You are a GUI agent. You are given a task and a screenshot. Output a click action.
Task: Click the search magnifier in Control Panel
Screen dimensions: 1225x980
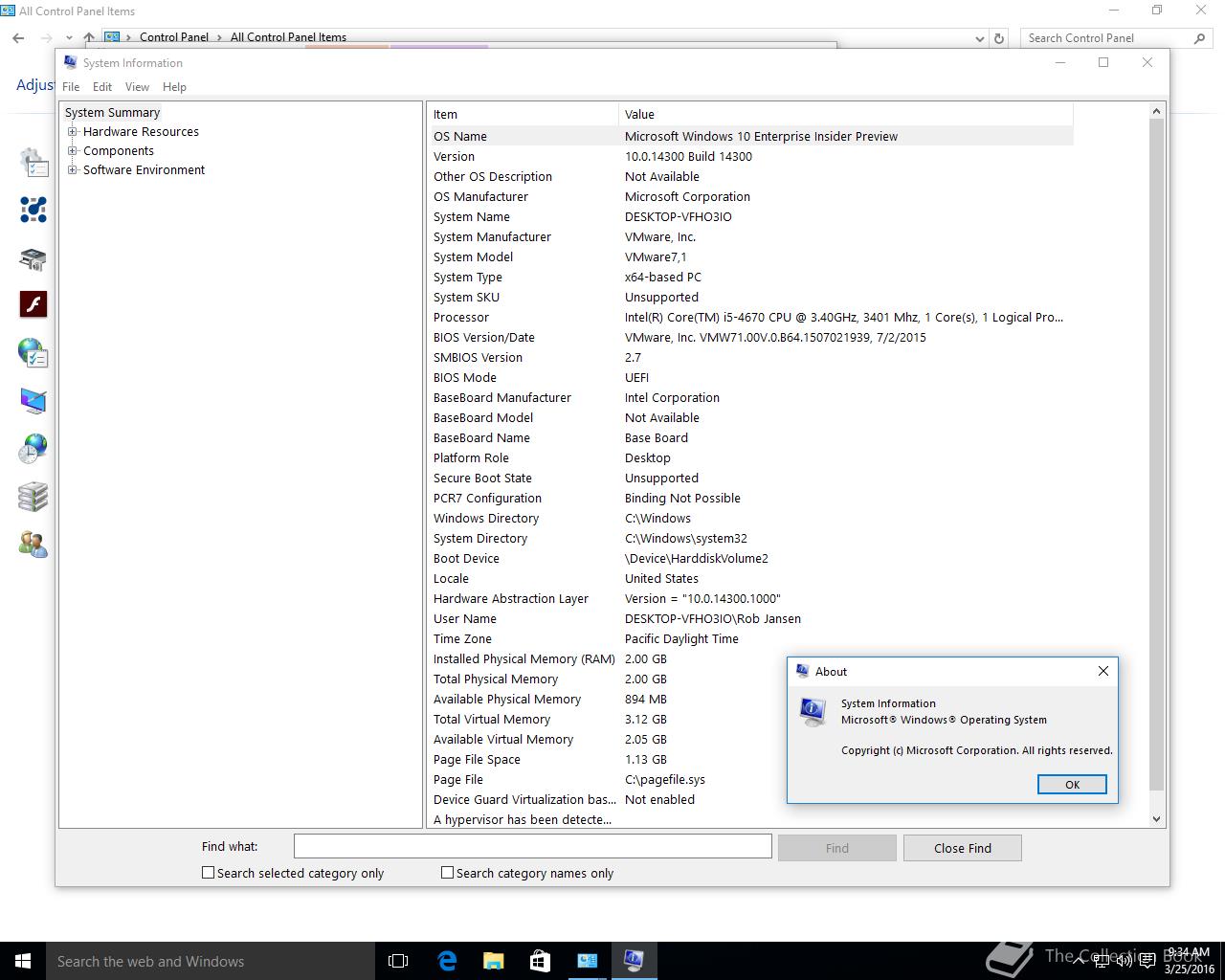click(1199, 38)
